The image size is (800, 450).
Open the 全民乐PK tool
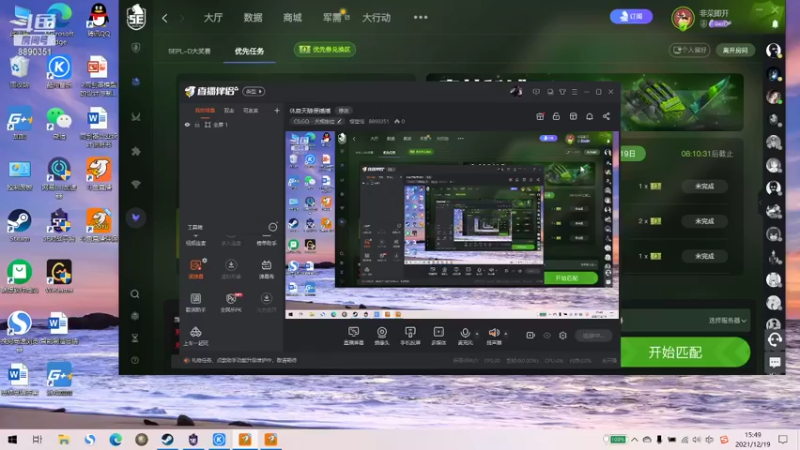point(231,302)
